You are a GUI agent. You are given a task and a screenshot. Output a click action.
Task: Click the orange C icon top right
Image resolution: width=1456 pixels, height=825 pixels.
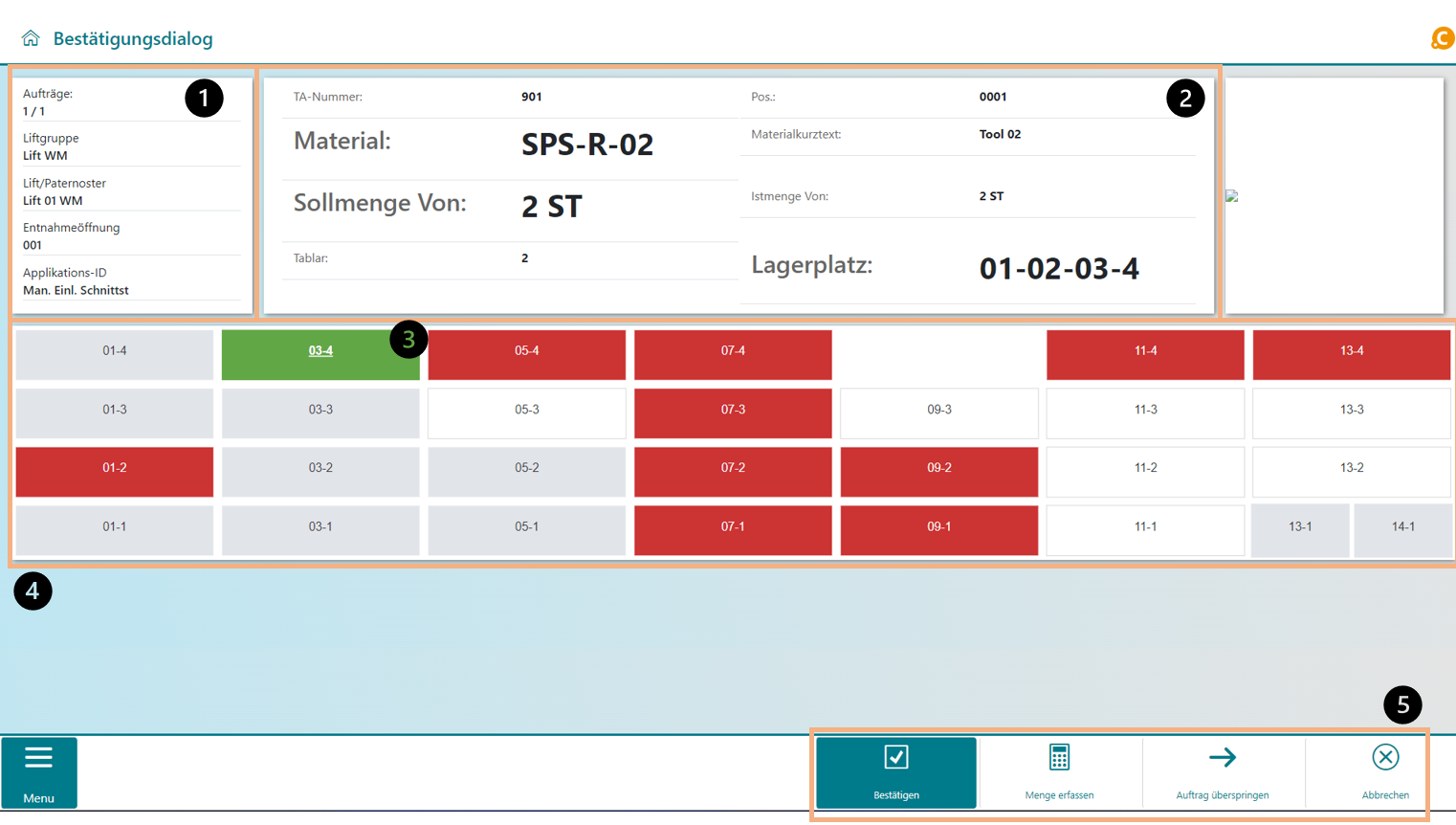click(1442, 38)
